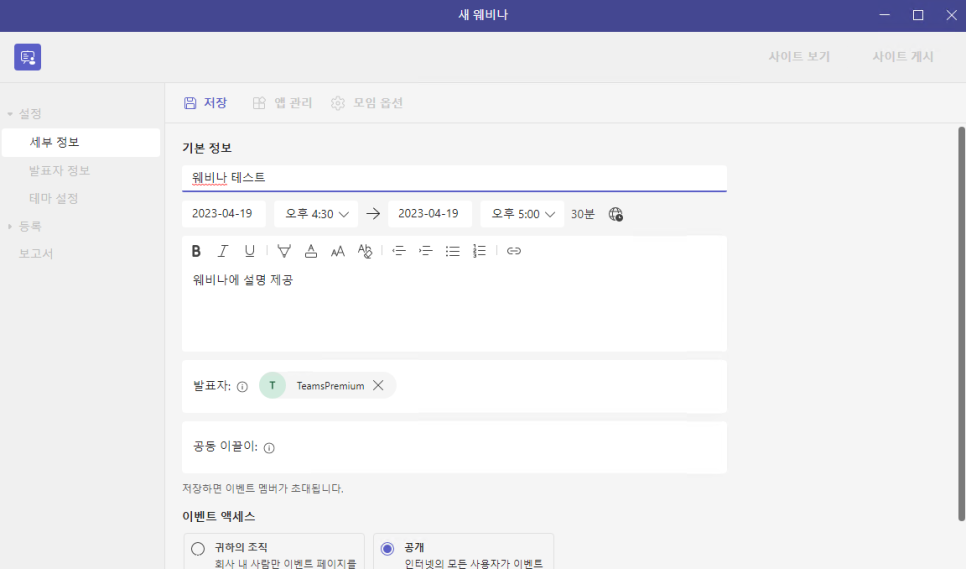
Task: Select the 공개 radio option
Action: [x=388, y=548]
